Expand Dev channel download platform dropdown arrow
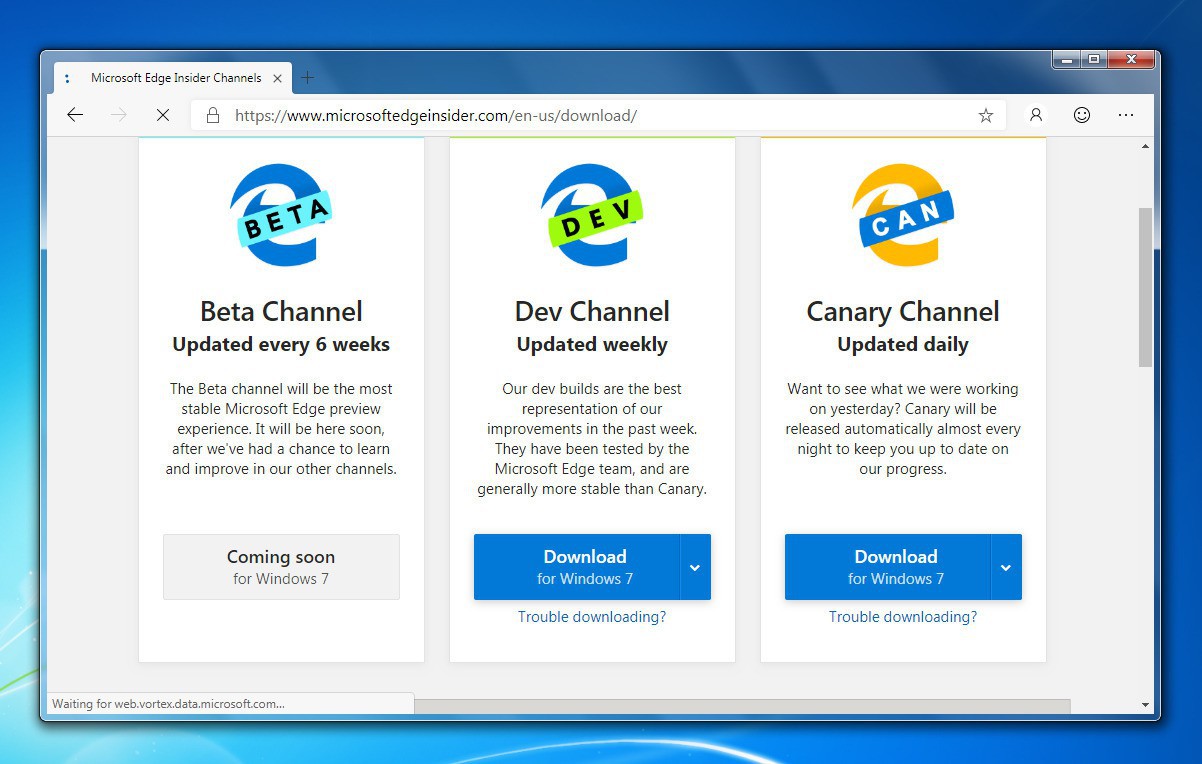1202x764 pixels. point(695,567)
